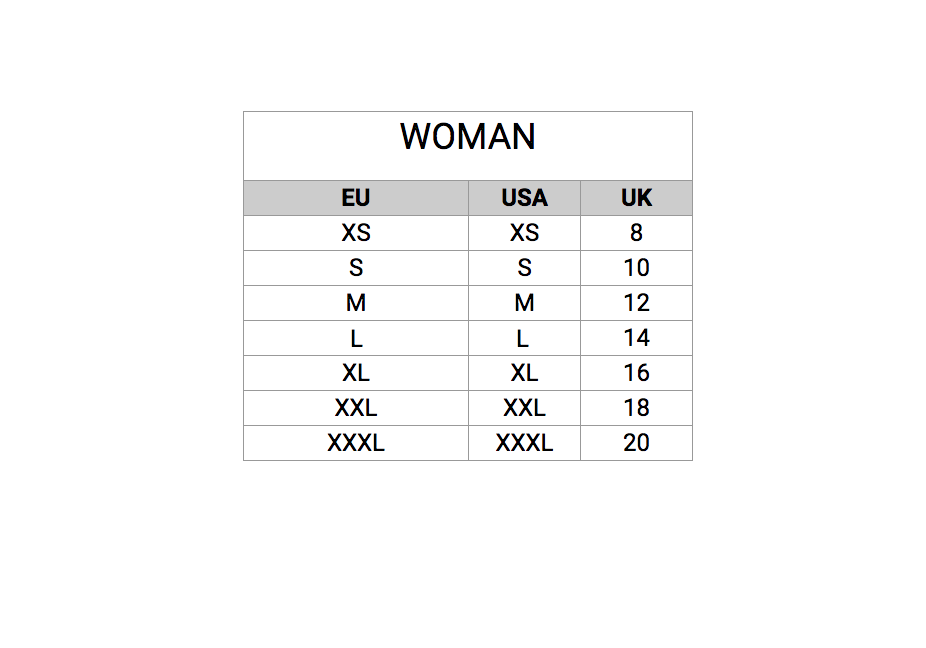This screenshot has width=926, height=648.
Task: Click the EU M size cell
Action: [x=356, y=303]
